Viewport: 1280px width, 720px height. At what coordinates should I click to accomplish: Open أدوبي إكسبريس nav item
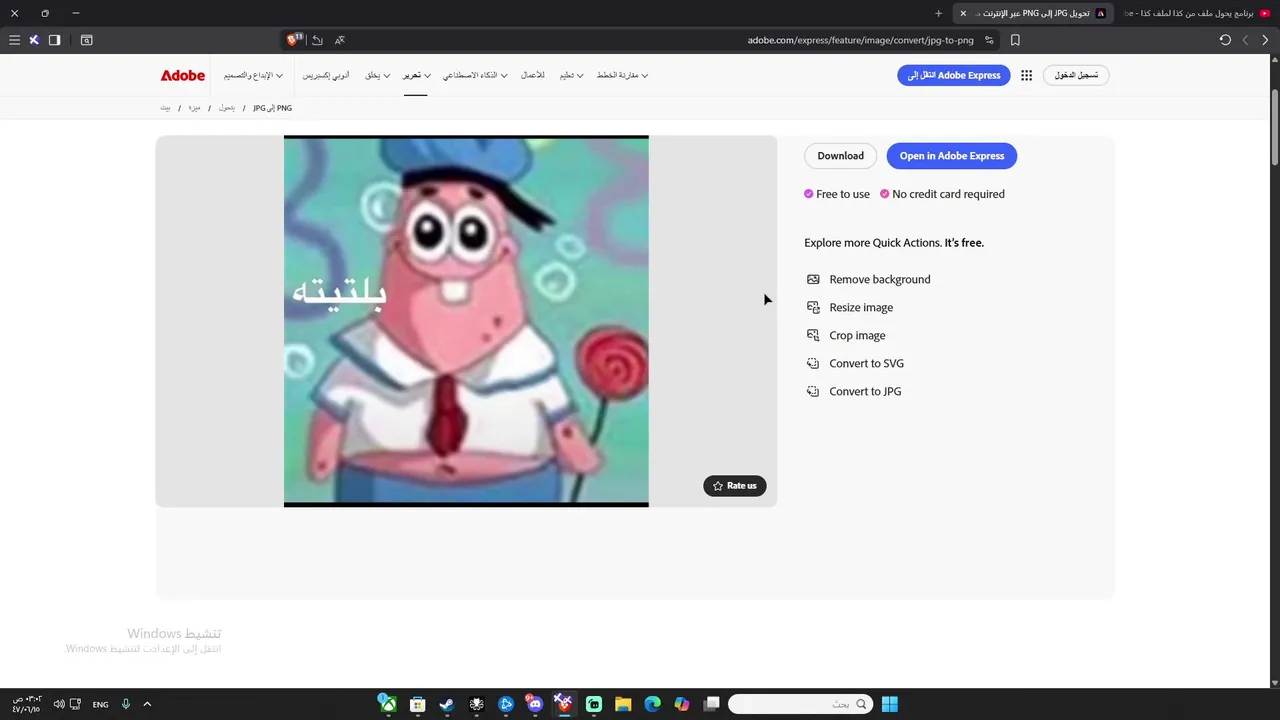click(x=326, y=75)
